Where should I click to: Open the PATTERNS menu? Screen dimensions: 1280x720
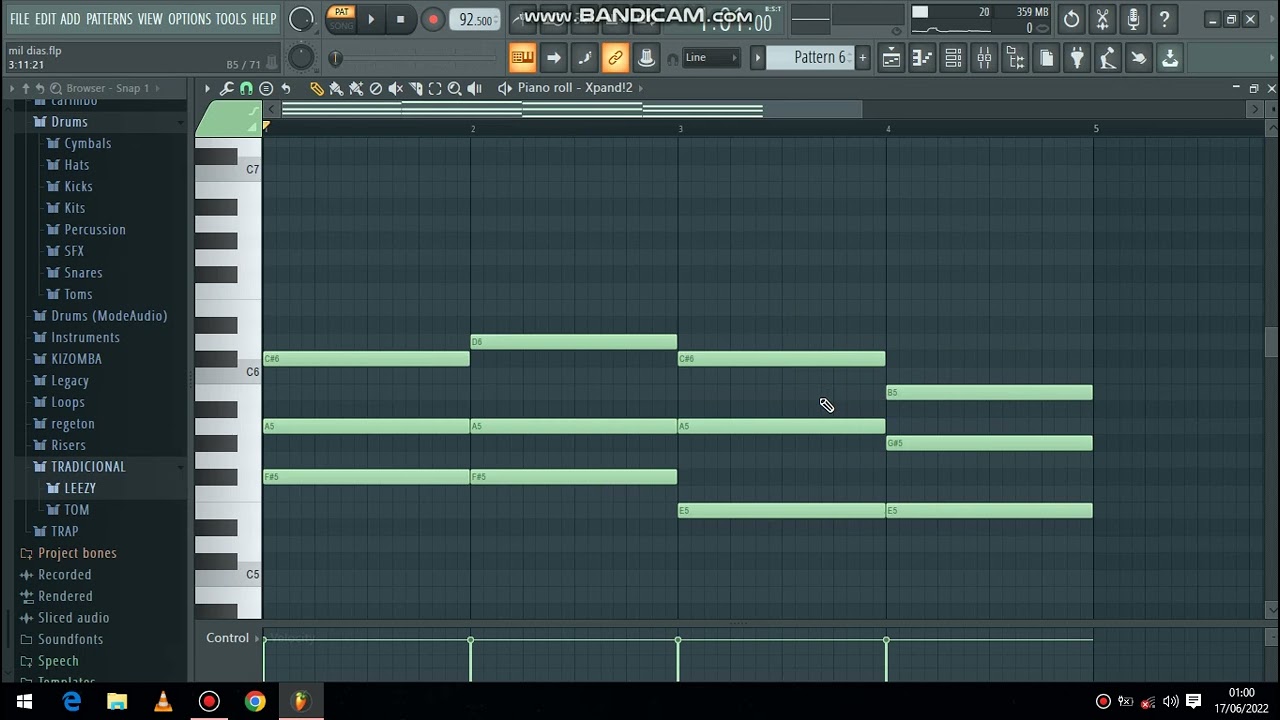(x=109, y=19)
